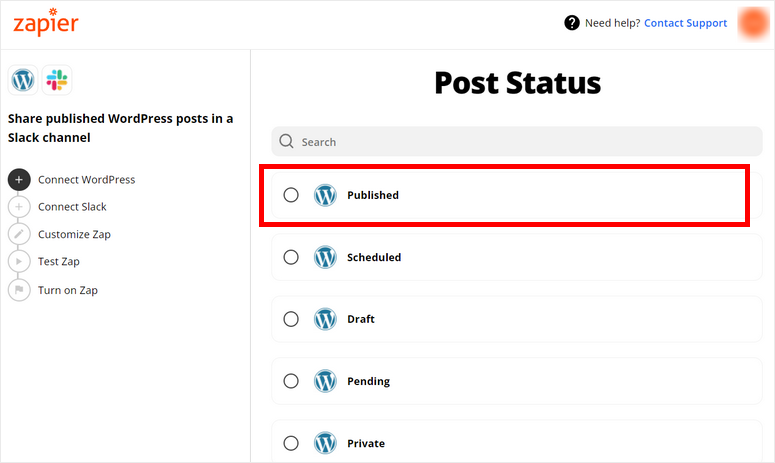The image size is (775, 463).
Task: Click WordPress icon in Published row
Action: [x=325, y=195]
